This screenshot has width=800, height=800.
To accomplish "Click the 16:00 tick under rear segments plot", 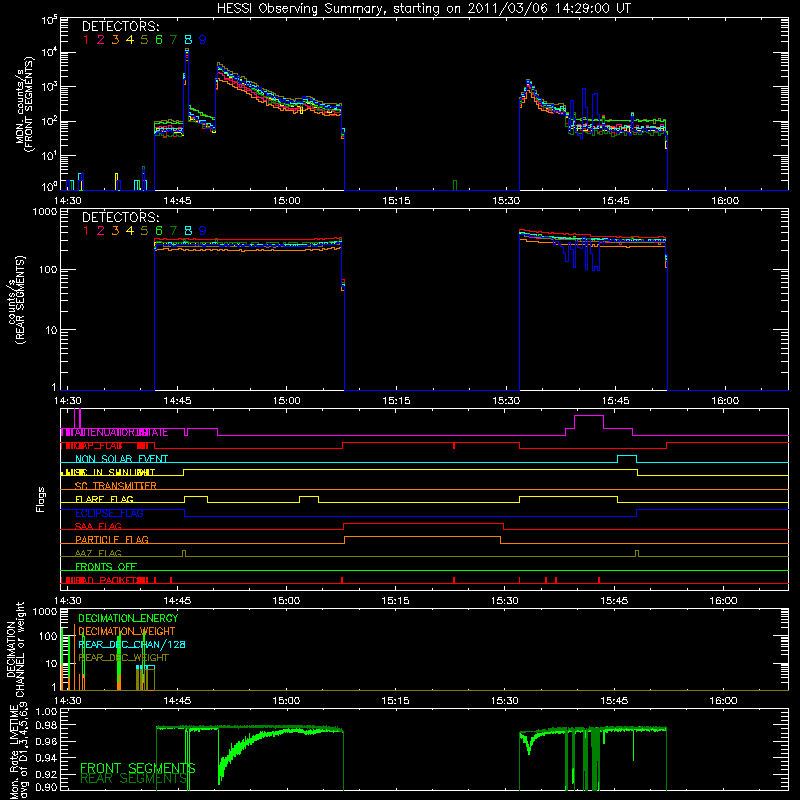I will [x=725, y=401].
